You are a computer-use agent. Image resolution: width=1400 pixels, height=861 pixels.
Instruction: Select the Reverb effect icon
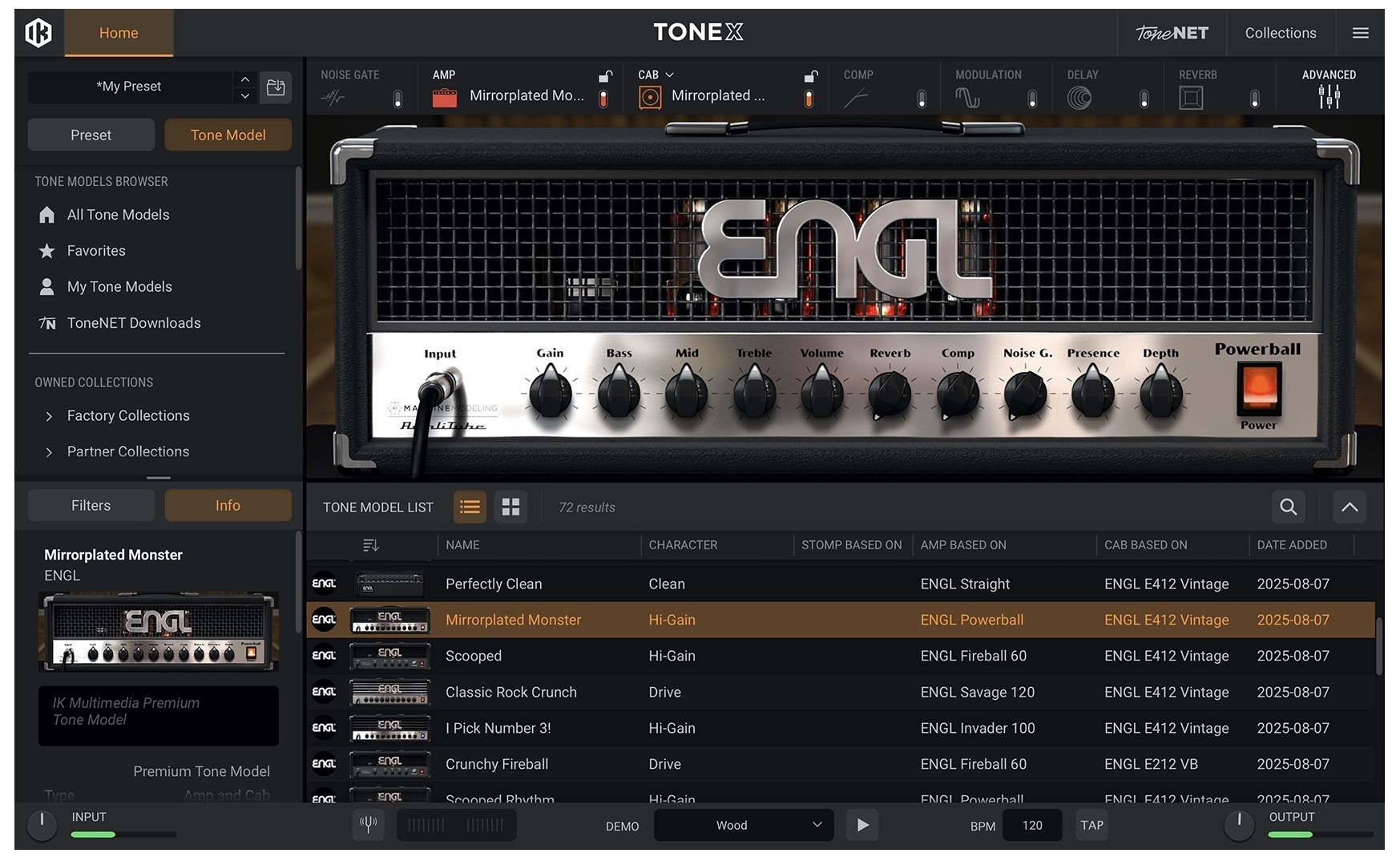click(1191, 98)
